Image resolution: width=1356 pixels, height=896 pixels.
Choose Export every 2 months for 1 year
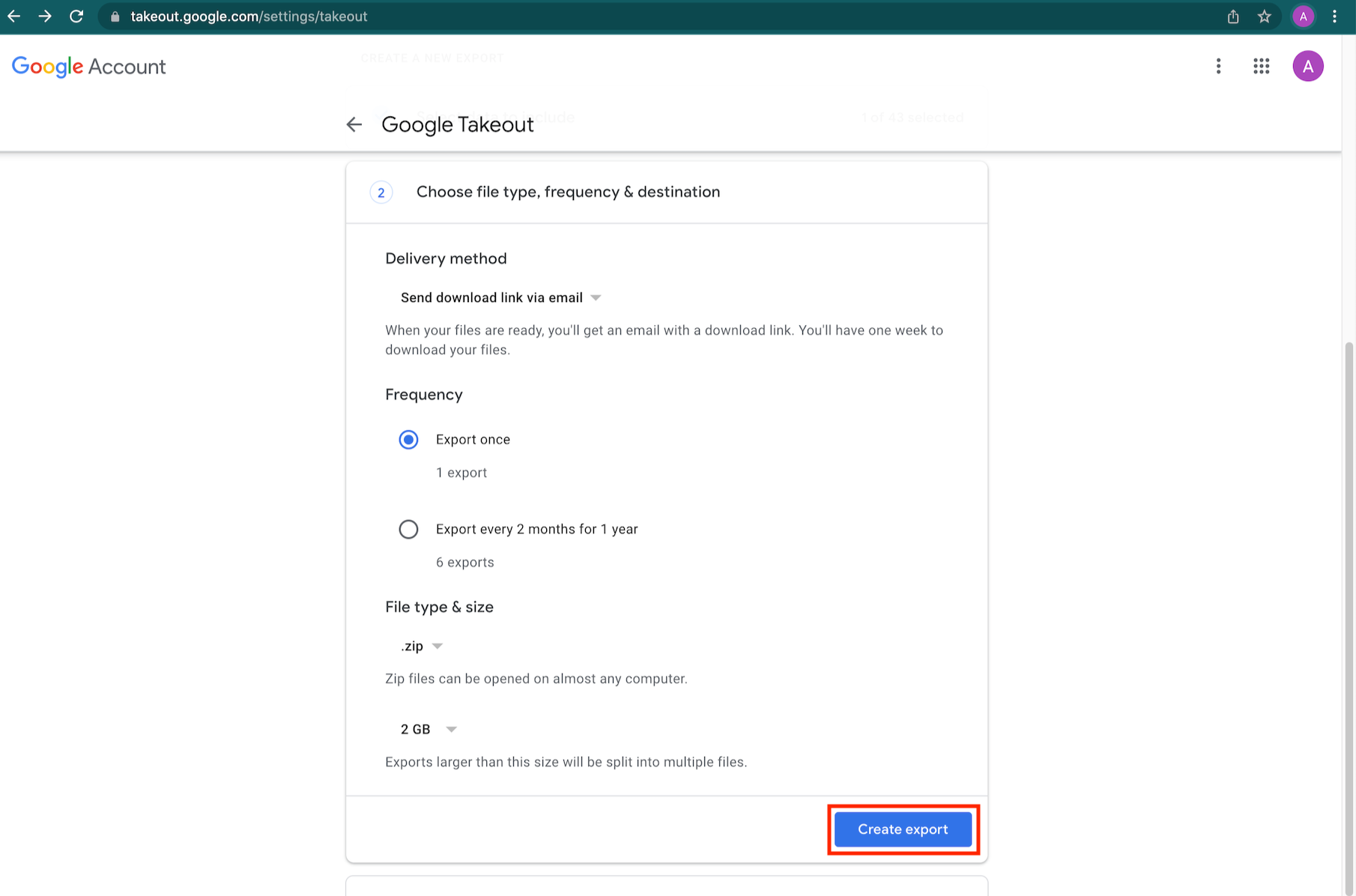point(408,530)
